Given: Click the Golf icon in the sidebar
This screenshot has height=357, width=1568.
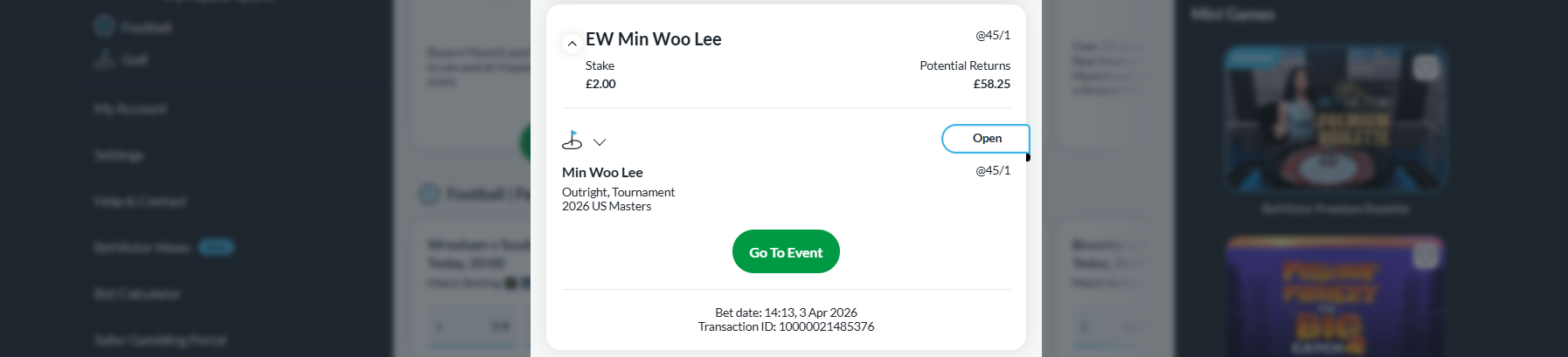Looking at the screenshot, I should tap(104, 59).
